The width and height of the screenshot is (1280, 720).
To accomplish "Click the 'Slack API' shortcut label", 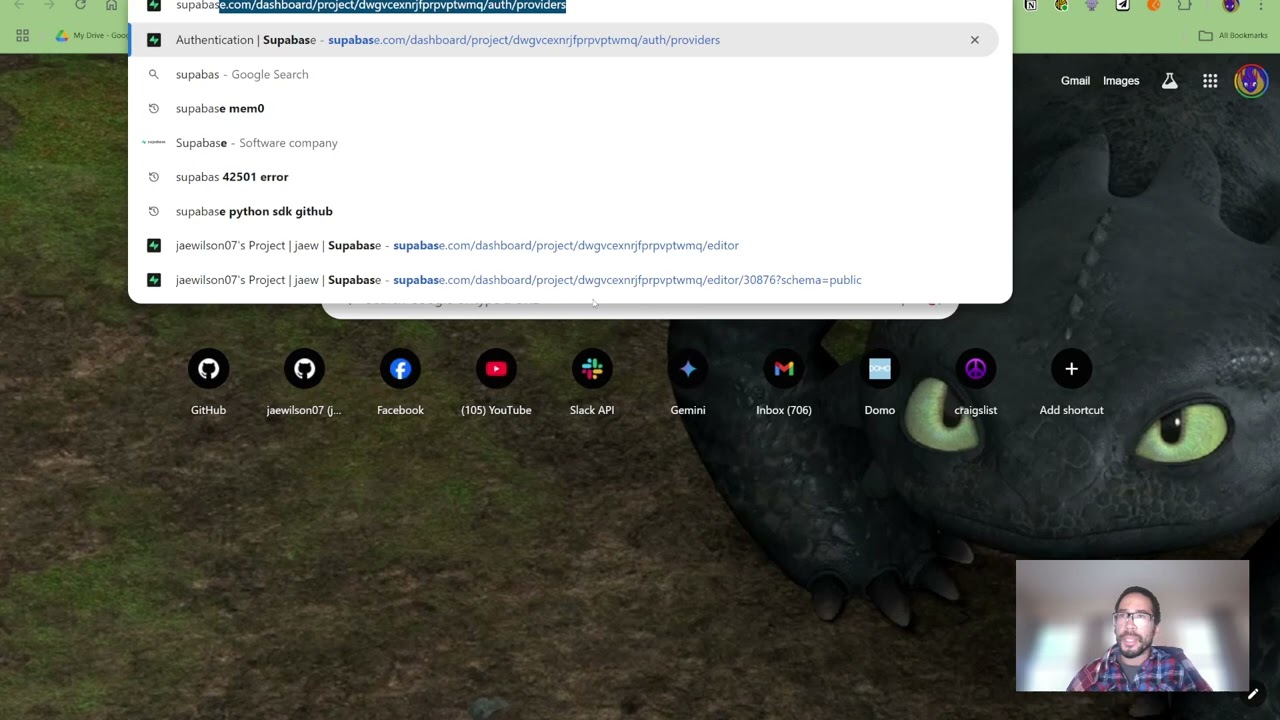I will tap(592, 410).
